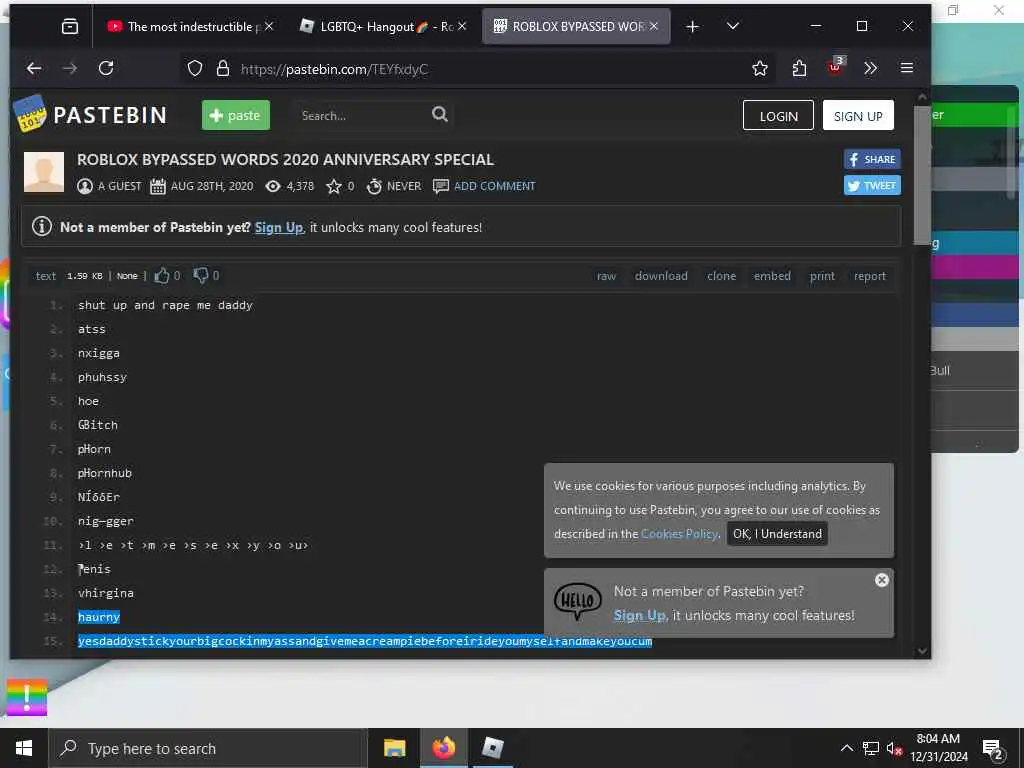
Task: Open raw view of paste
Action: (606, 276)
